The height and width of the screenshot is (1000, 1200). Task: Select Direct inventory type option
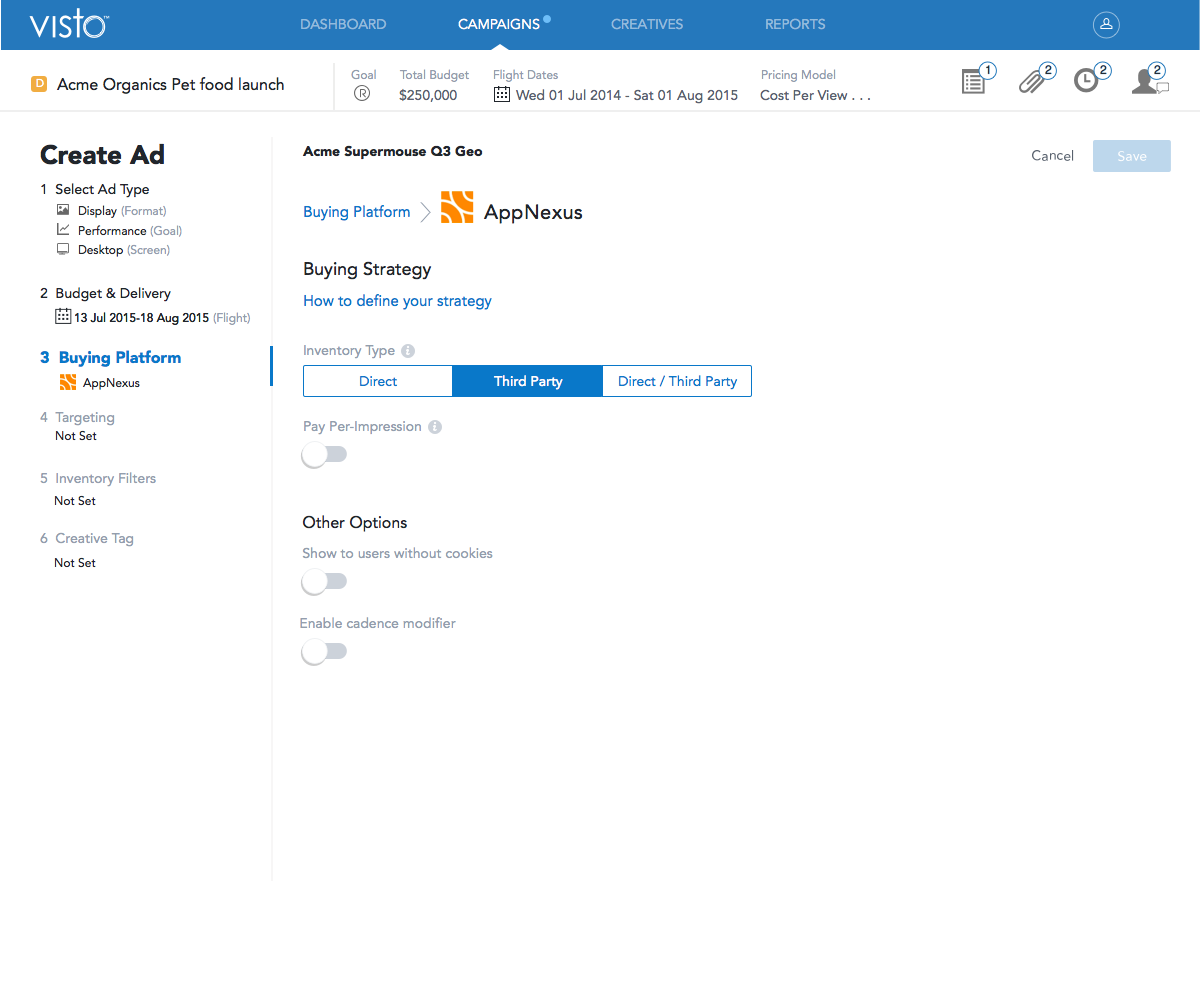click(x=378, y=381)
